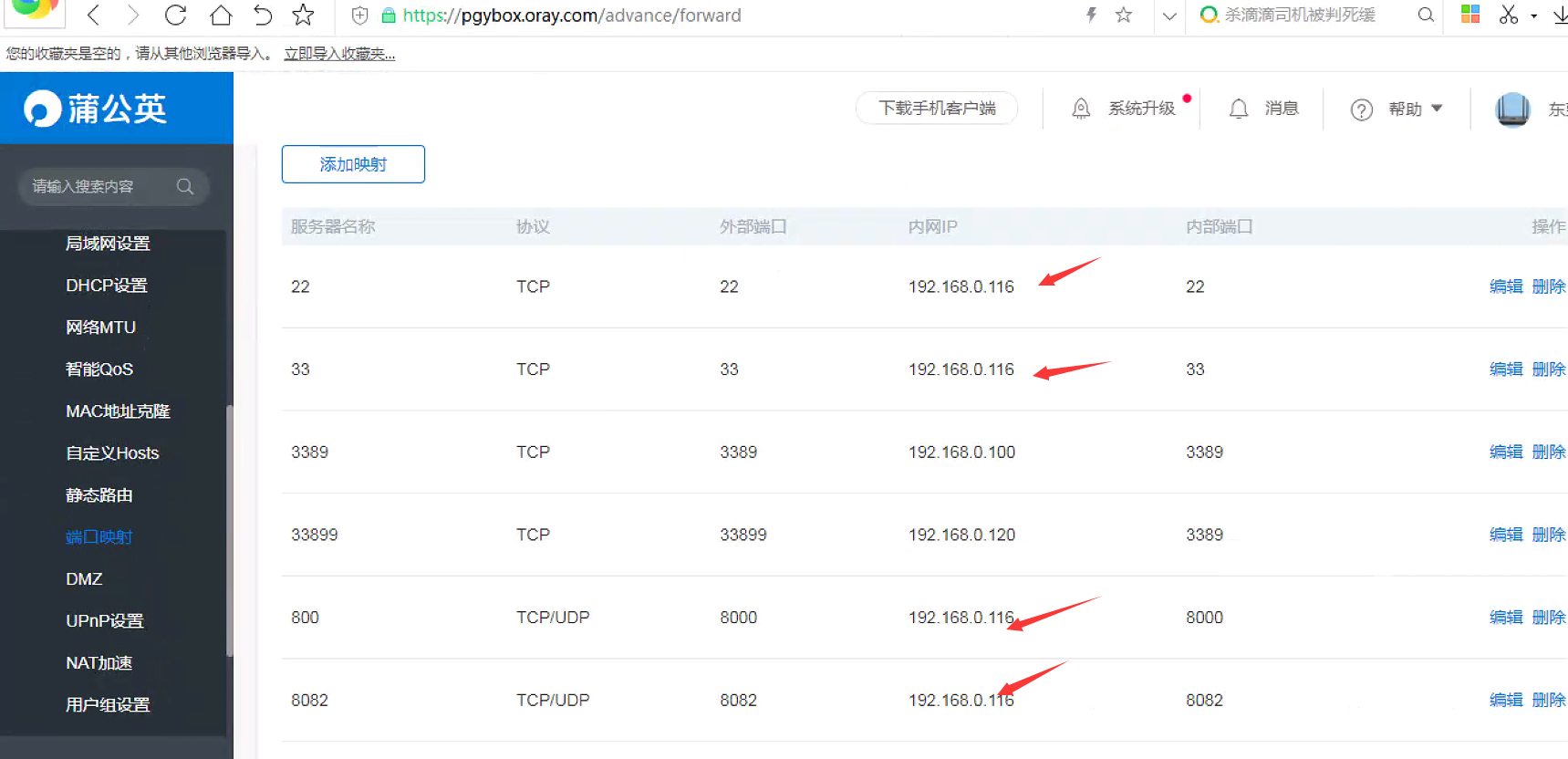Image resolution: width=1568 pixels, height=759 pixels.
Task: Focus the browser search box text
Action: (1300, 15)
